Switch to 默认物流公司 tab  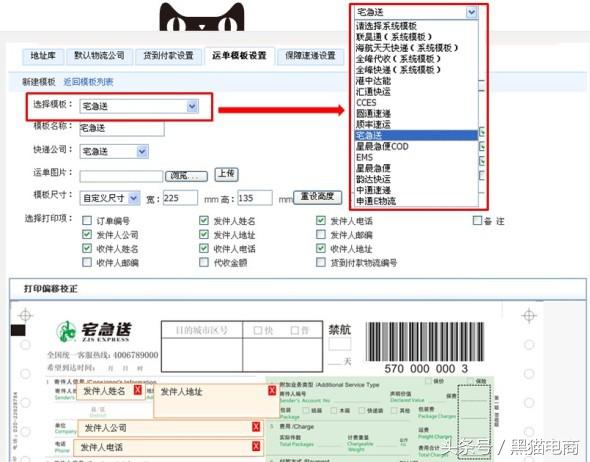(100, 56)
